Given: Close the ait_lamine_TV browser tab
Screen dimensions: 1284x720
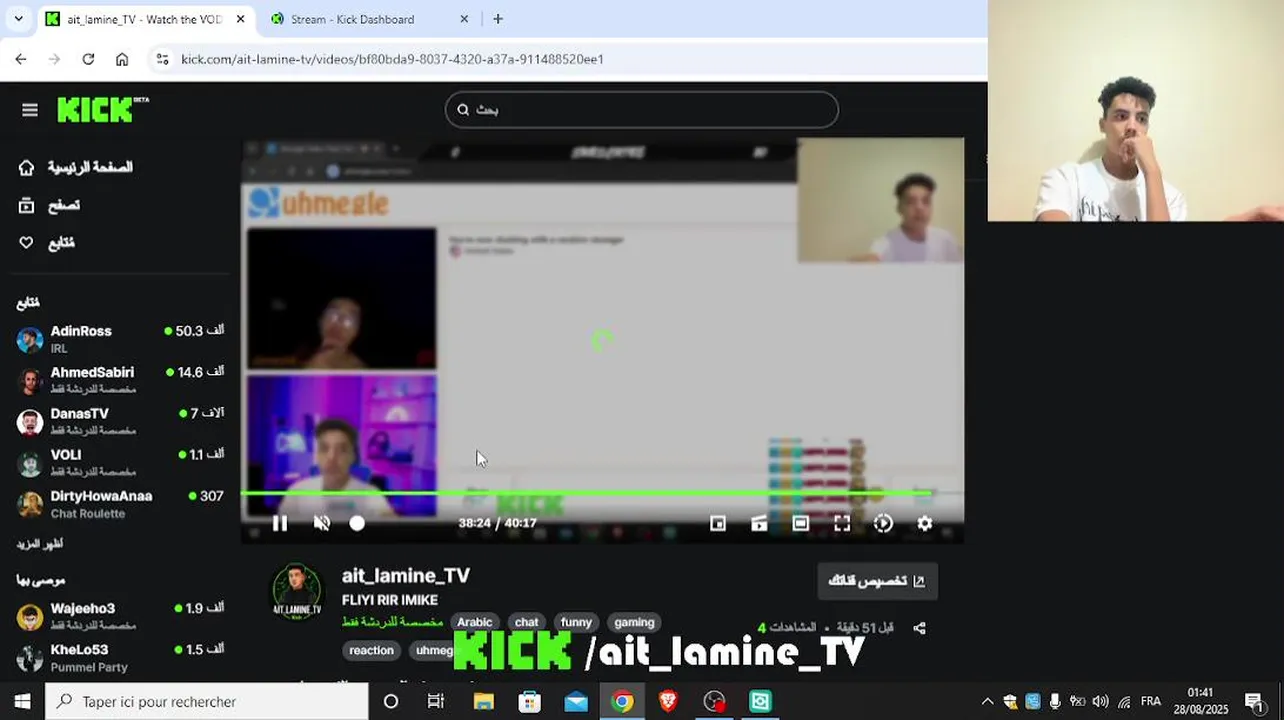Looking at the screenshot, I should tap(240, 19).
